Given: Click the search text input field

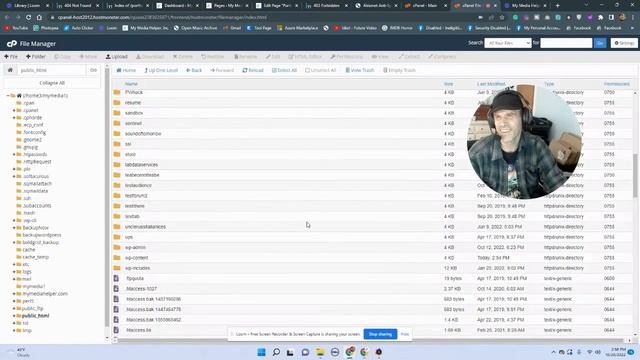Looking at the screenshot, I should click(566, 43).
